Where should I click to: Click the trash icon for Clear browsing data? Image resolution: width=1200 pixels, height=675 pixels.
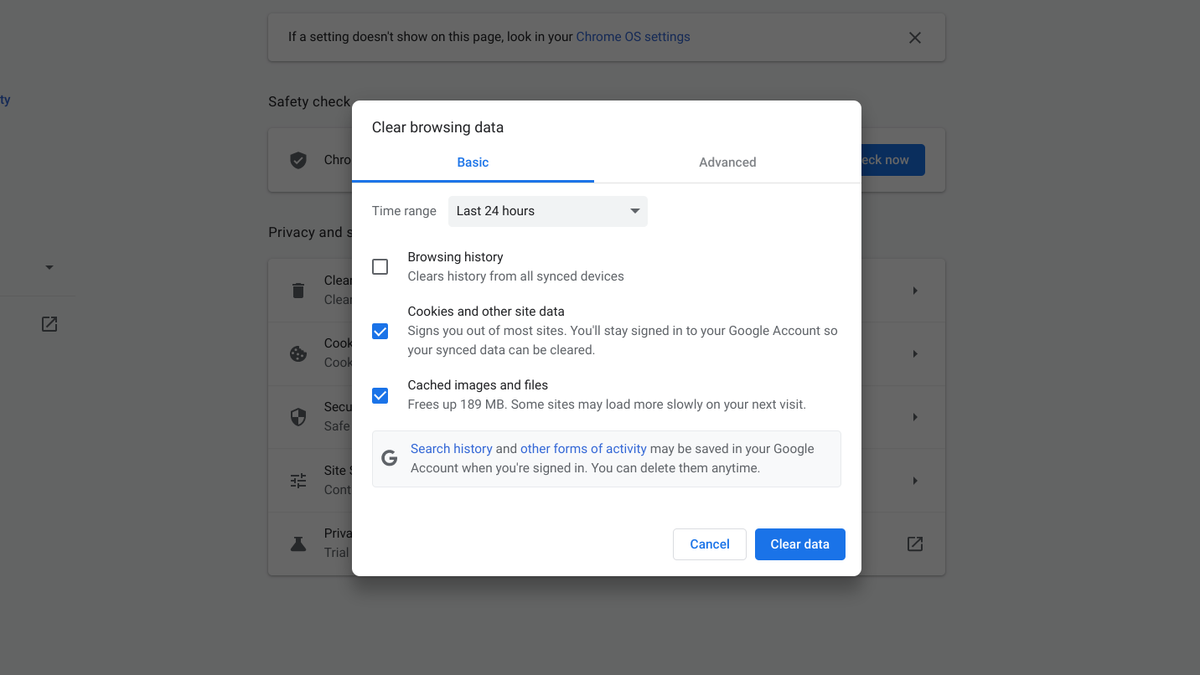pos(297,290)
